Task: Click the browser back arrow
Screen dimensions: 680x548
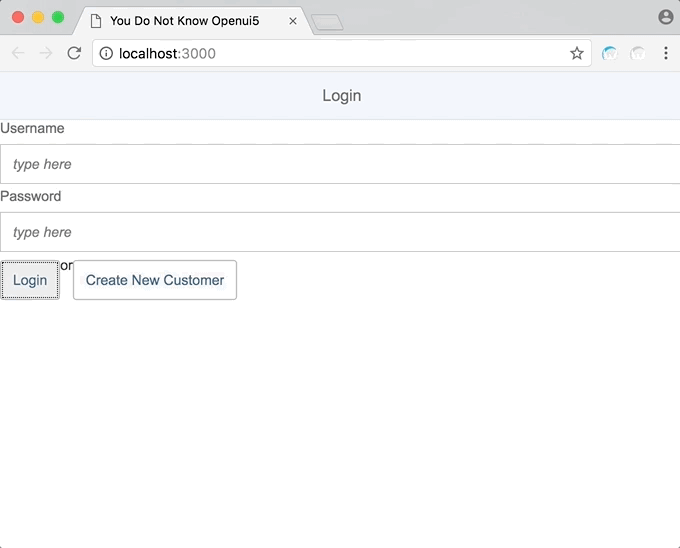Action: pyautogui.click(x=18, y=53)
